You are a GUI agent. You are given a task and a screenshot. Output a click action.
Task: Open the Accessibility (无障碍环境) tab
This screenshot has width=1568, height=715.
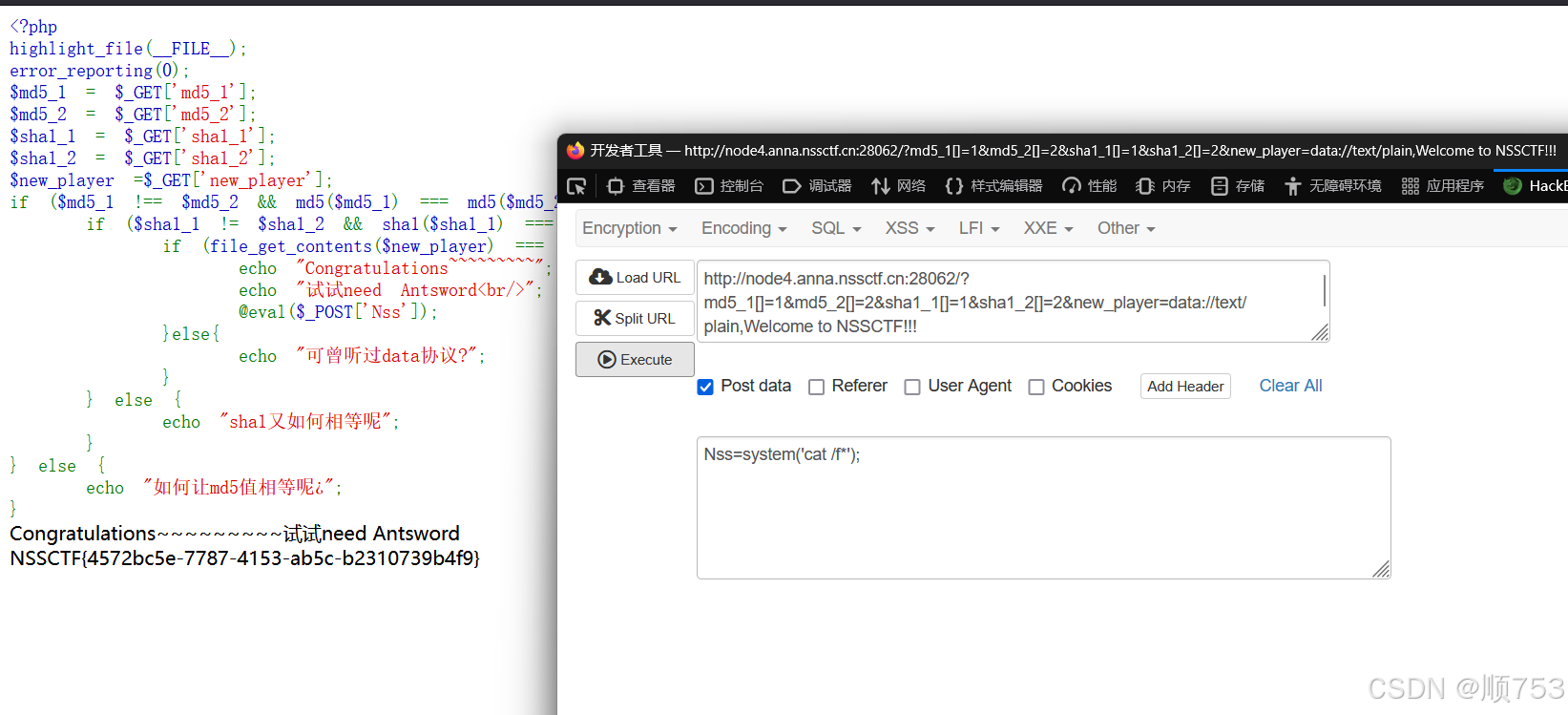click(1333, 186)
